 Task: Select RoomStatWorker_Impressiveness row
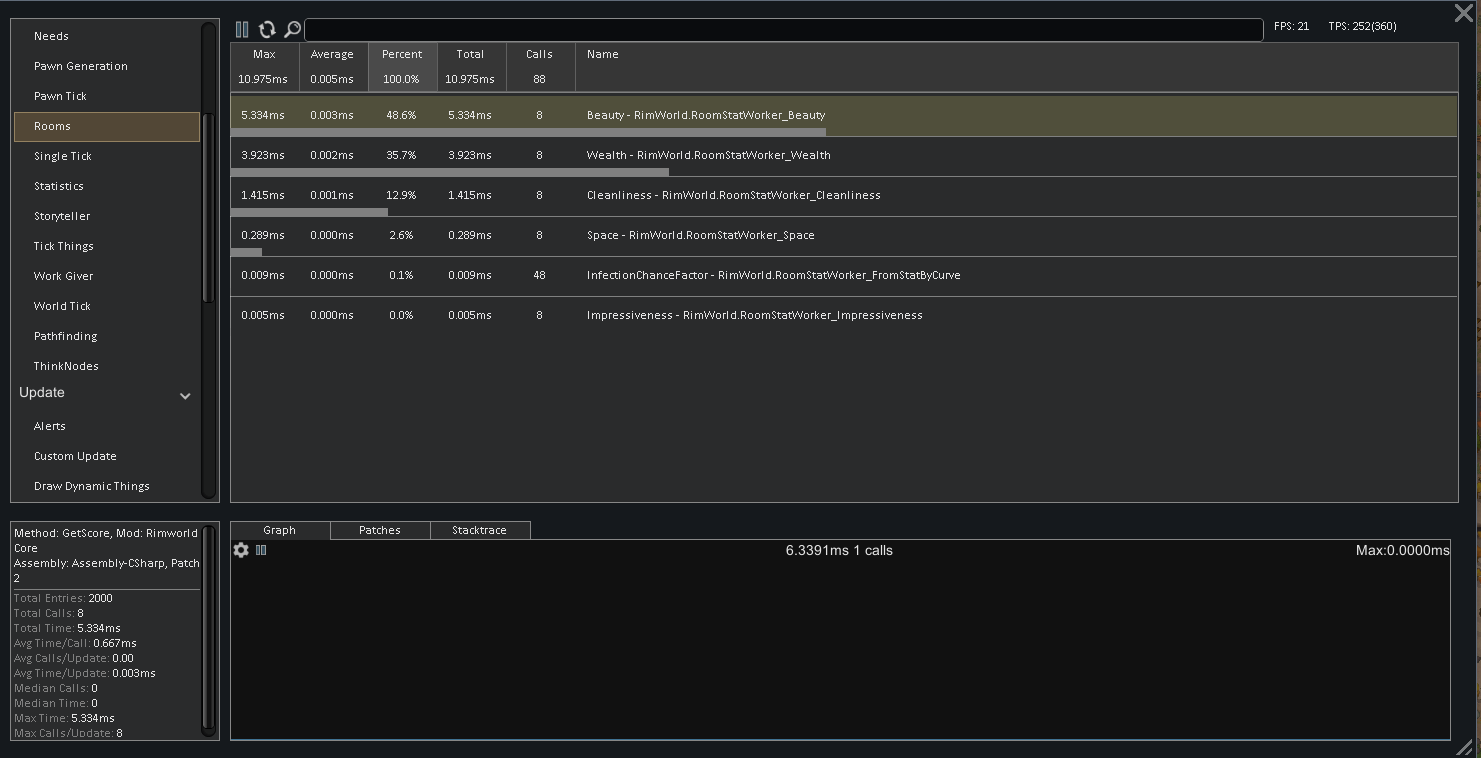click(844, 316)
